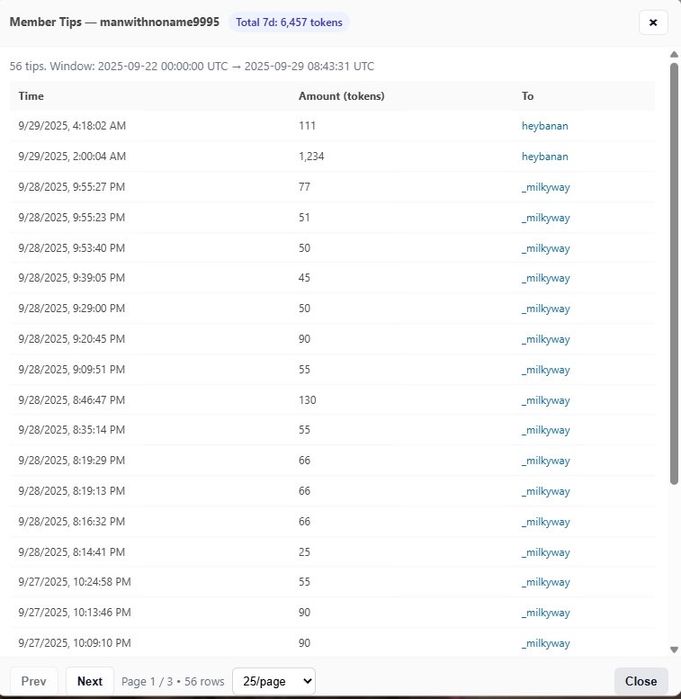Image resolution: width=681 pixels, height=699 pixels.
Task: Click the Page 1 / 3 • 56 rows text
Action: (x=173, y=681)
